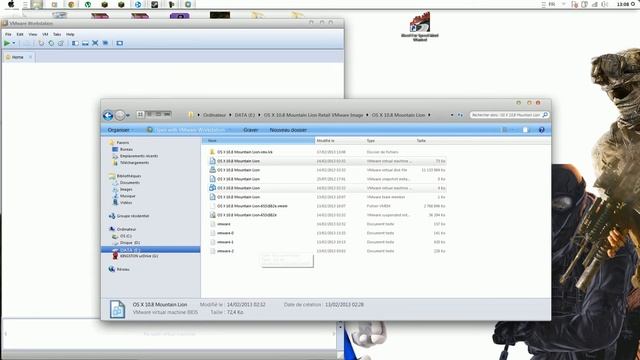Screen dimensions: 640x360
Task: Click the search magnifier icon in Explorer
Action: point(545,115)
